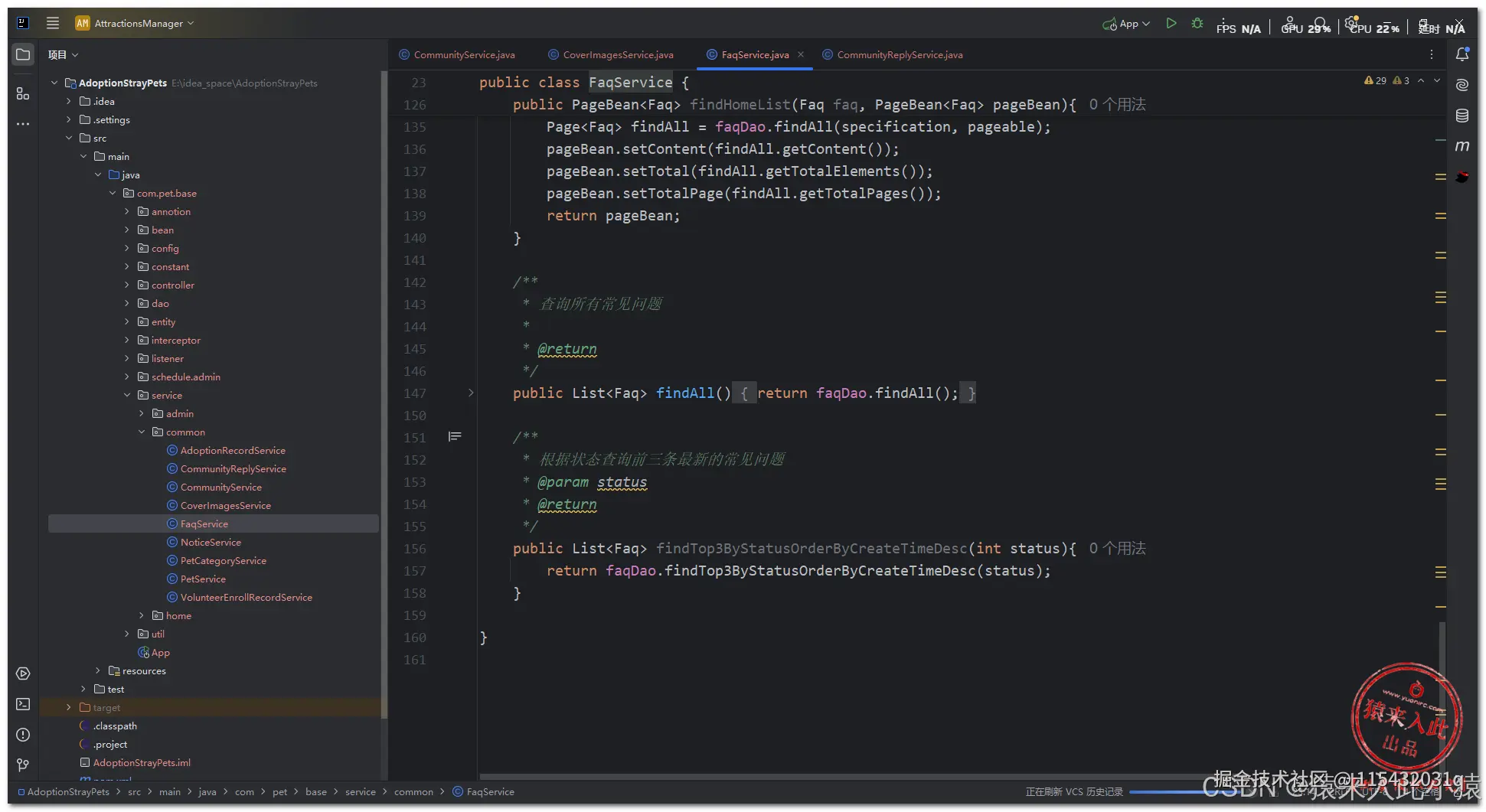Debug the App configuration
Image resolution: width=1486 pixels, height=812 pixels.
pyautogui.click(x=1197, y=24)
